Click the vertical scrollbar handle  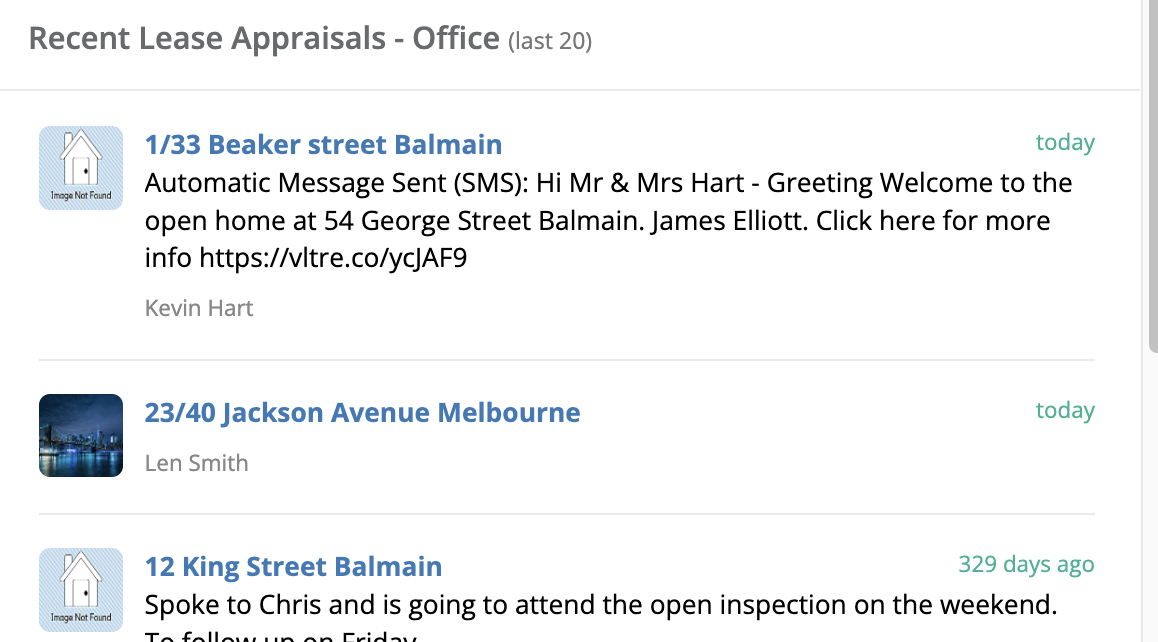click(x=1153, y=176)
